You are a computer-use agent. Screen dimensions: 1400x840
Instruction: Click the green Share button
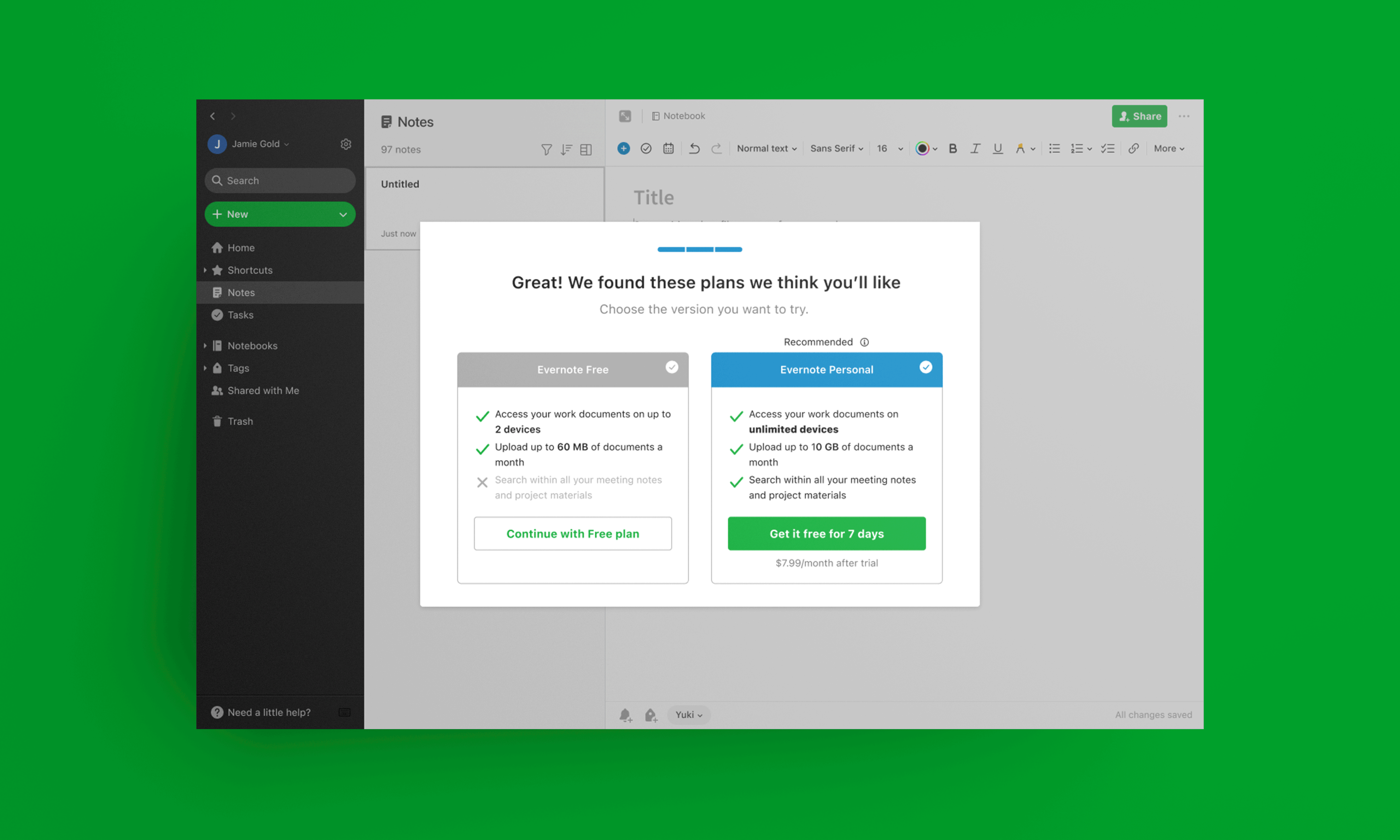(x=1139, y=116)
